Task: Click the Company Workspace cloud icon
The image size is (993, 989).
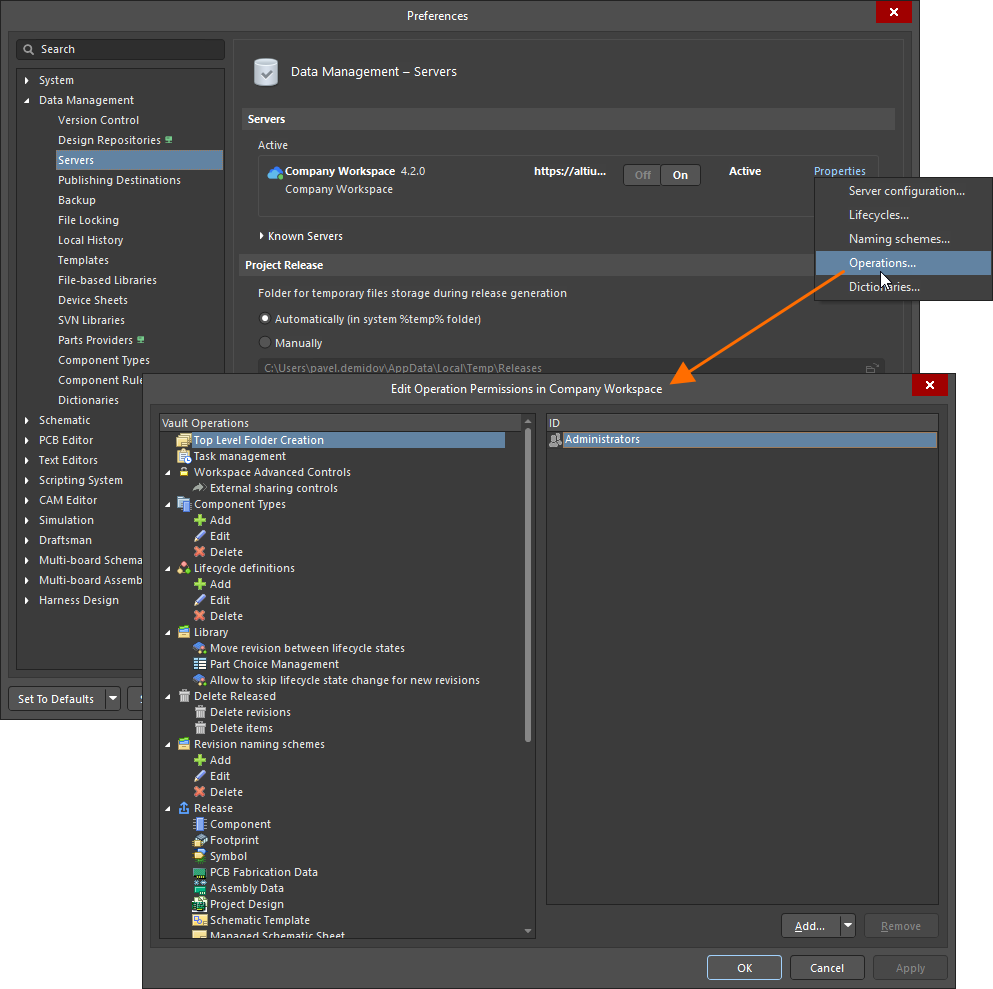Action: coord(275,172)
